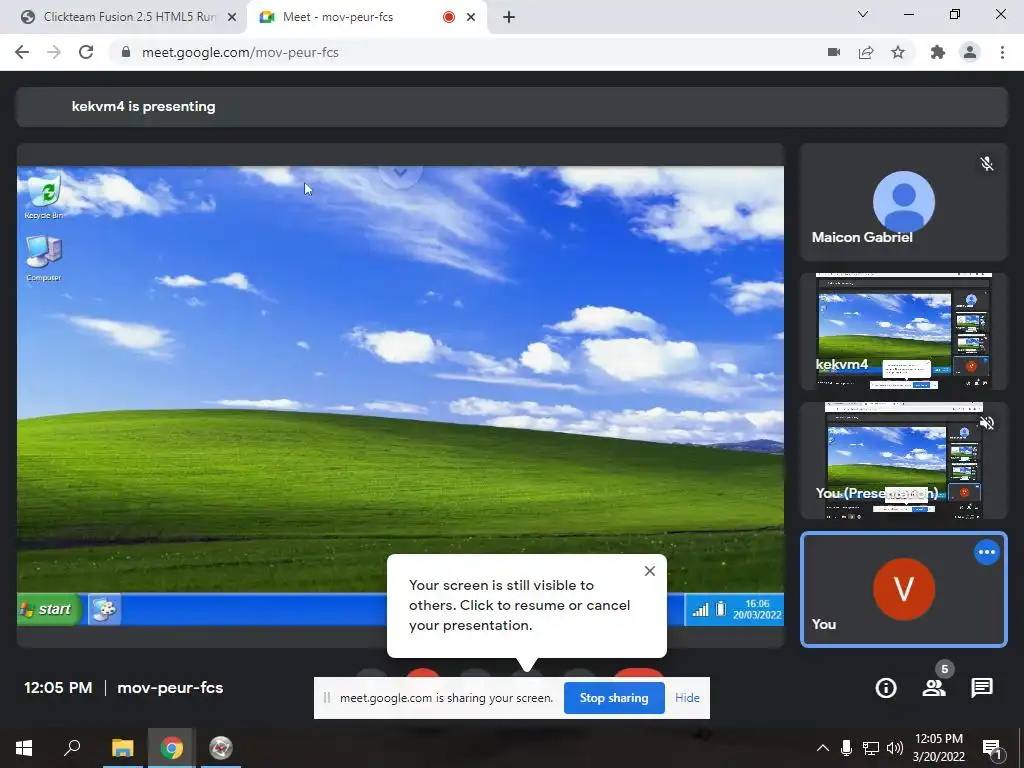Expand the chevron atop the shared screen
Viewport: 1024px width, 768px height.
(x=400, y=173)
